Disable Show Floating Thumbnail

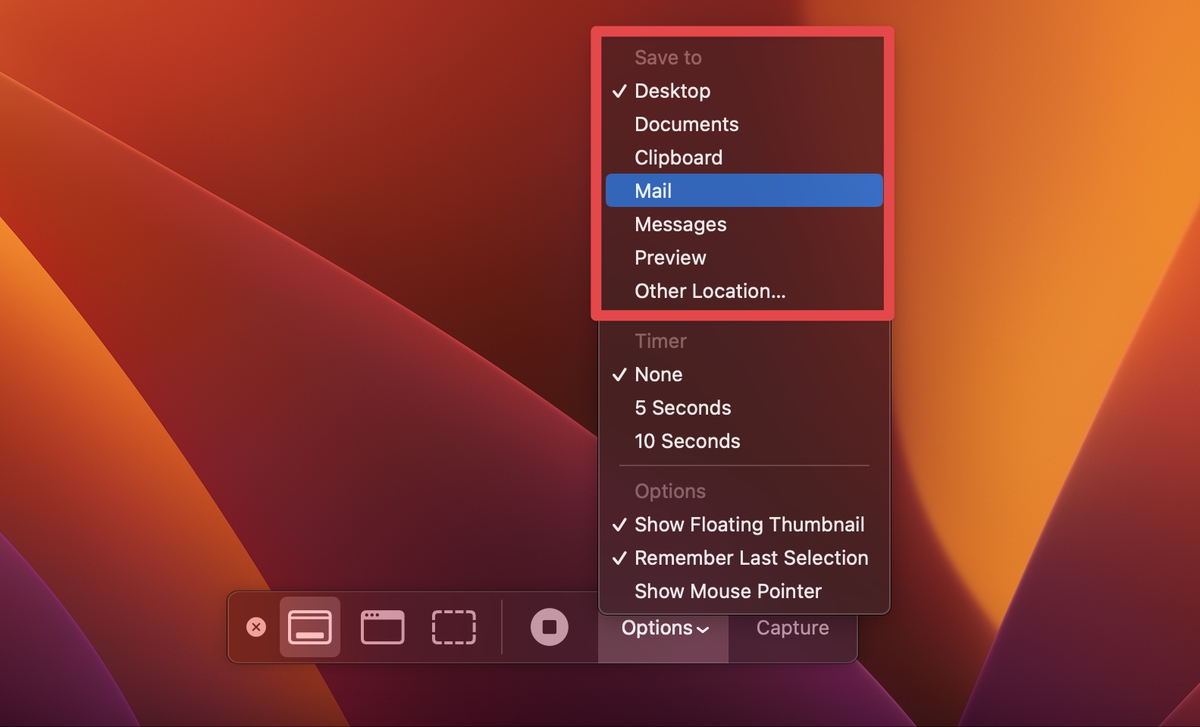pyautogui.click(x=749, y=524)
